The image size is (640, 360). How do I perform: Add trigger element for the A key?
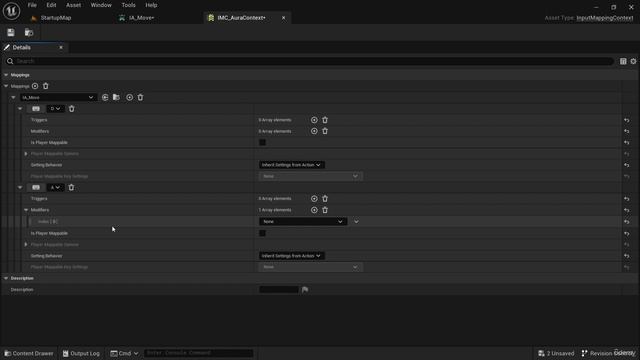(x=314, y=199)
